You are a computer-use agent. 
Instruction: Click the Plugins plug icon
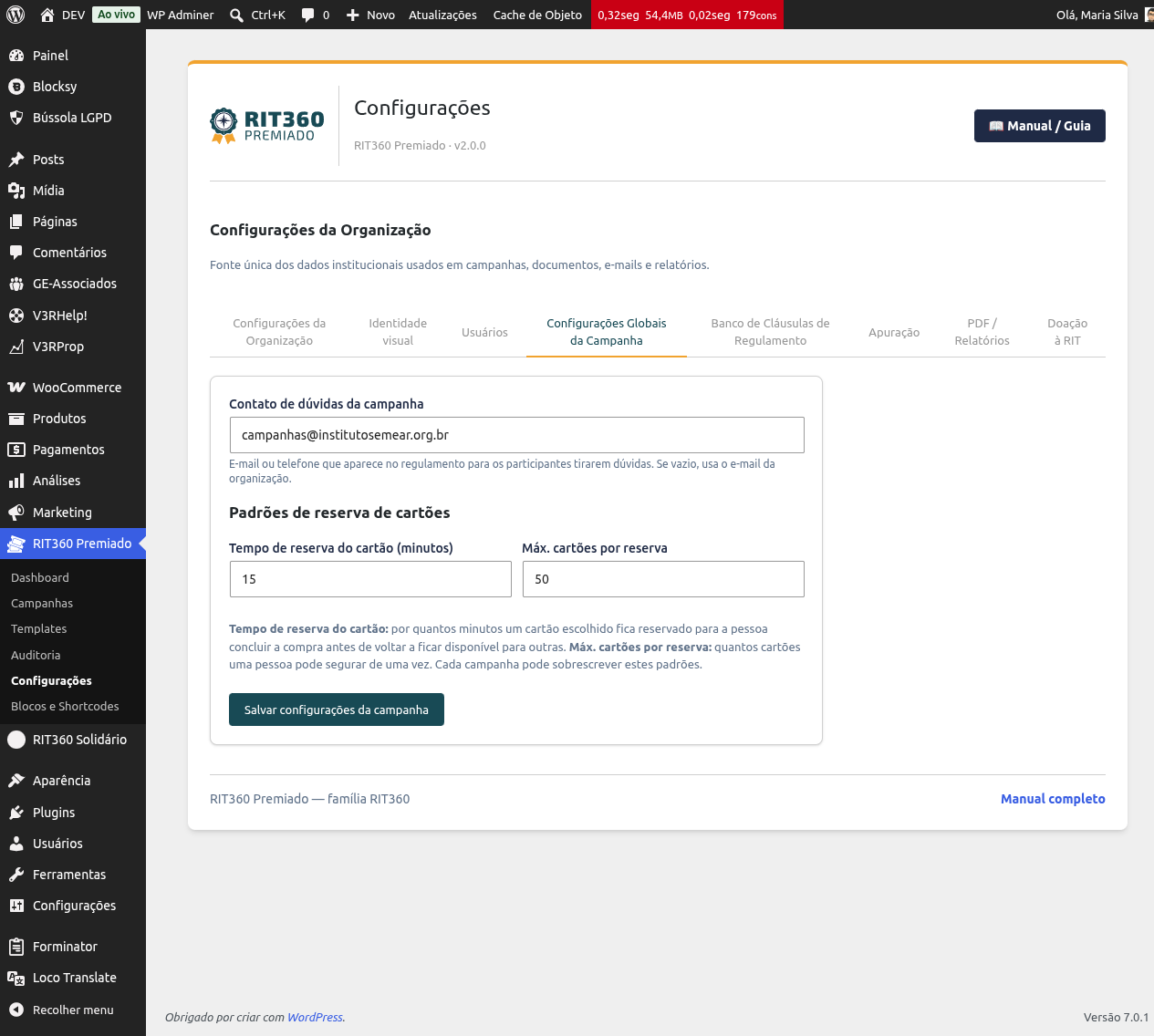click(16, 813)
